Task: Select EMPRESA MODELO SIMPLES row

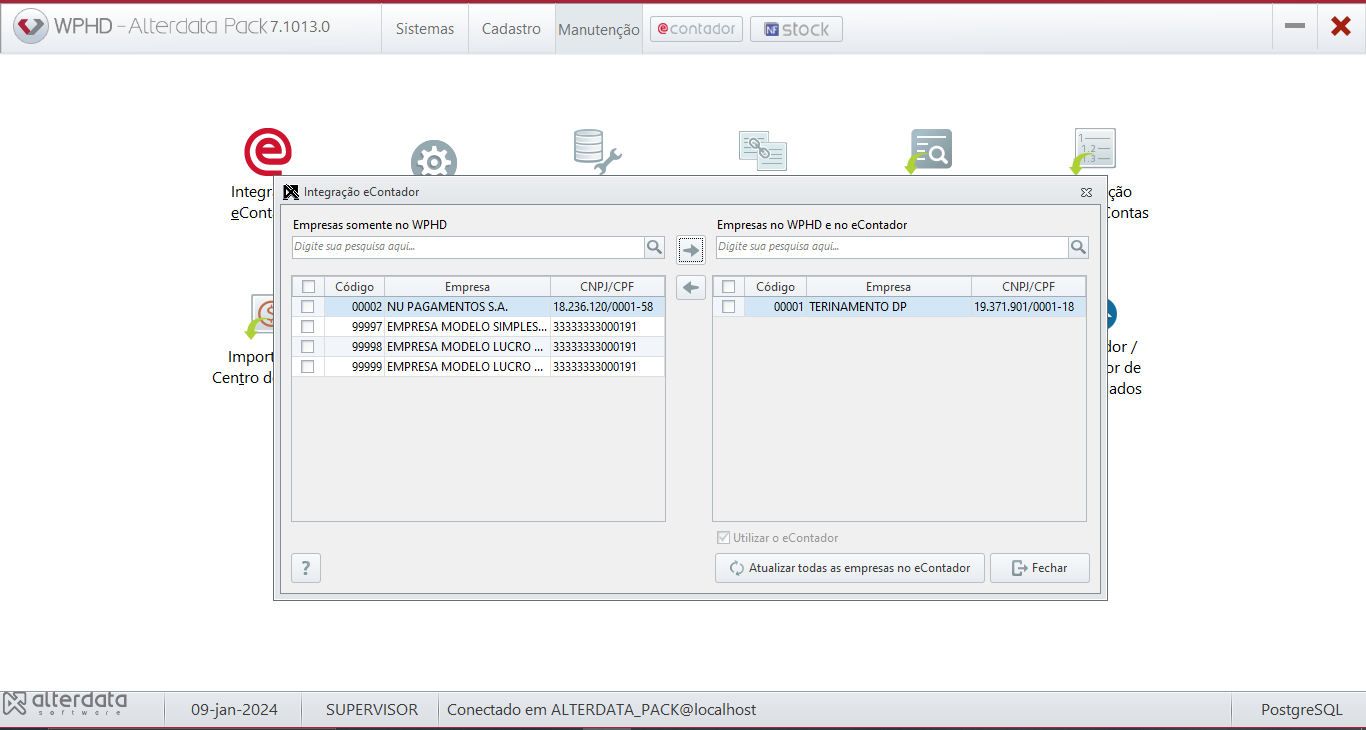Action: point(478,327)
